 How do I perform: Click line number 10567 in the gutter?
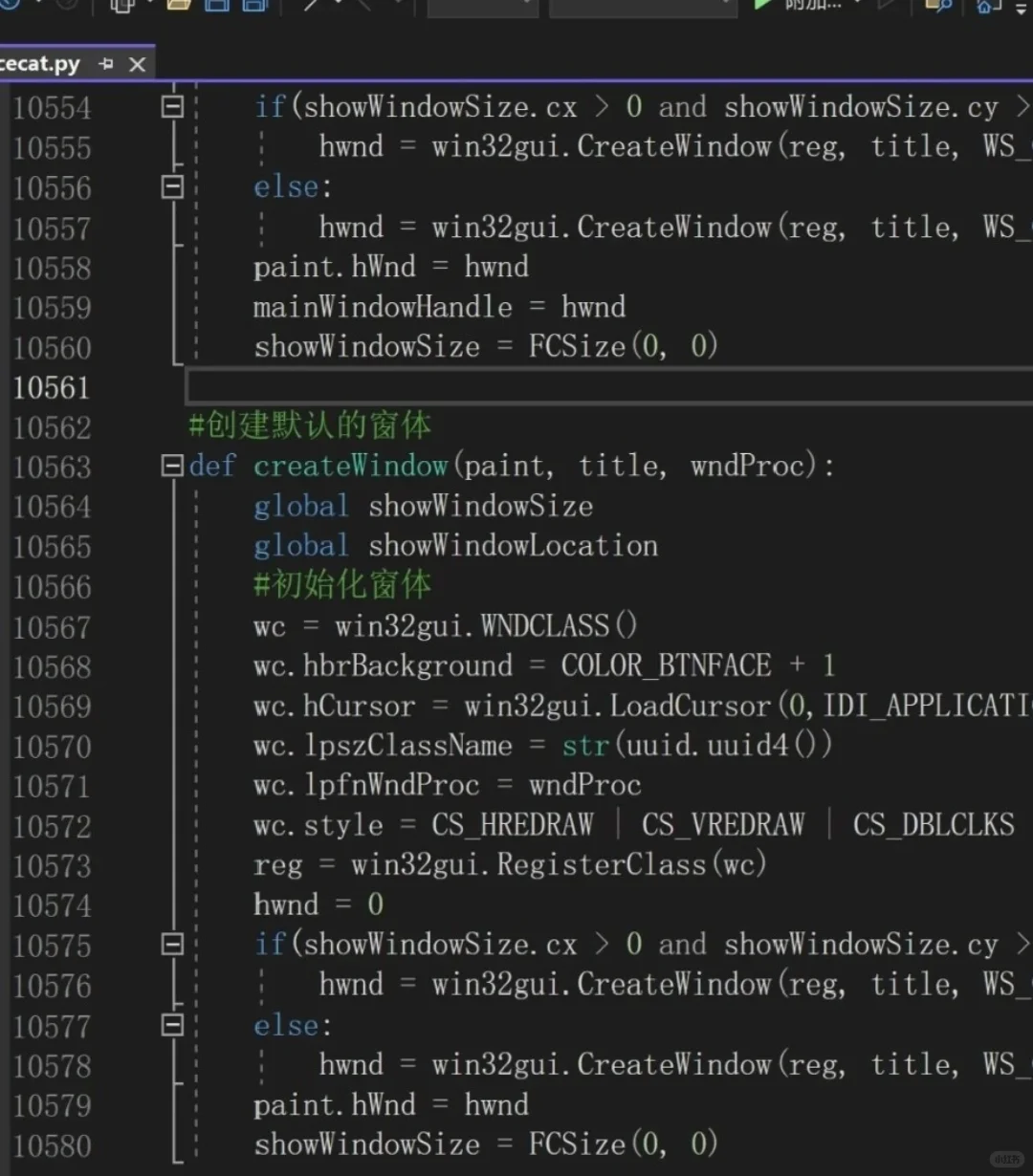53,627
